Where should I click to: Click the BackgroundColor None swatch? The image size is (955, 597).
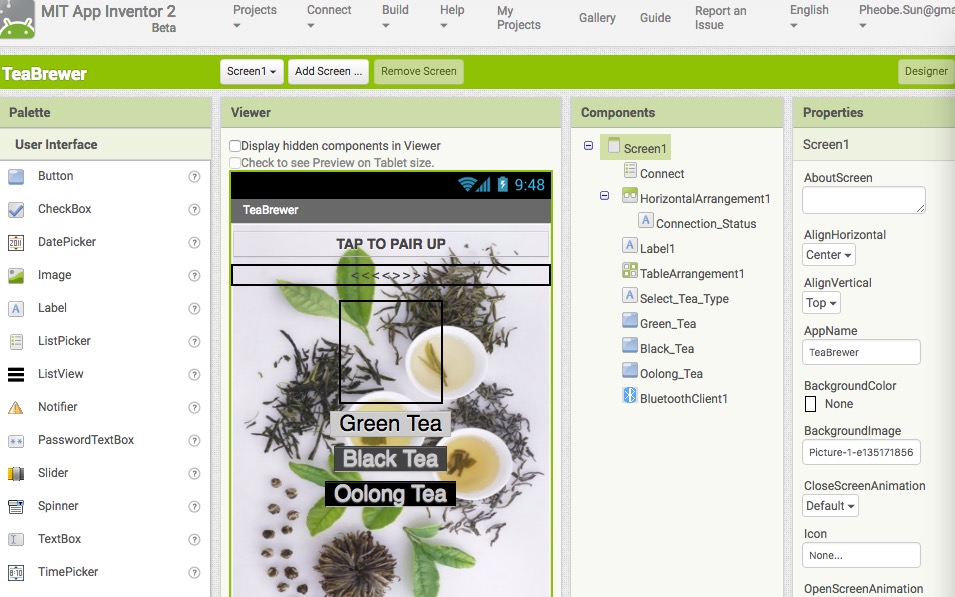[811, 404]
